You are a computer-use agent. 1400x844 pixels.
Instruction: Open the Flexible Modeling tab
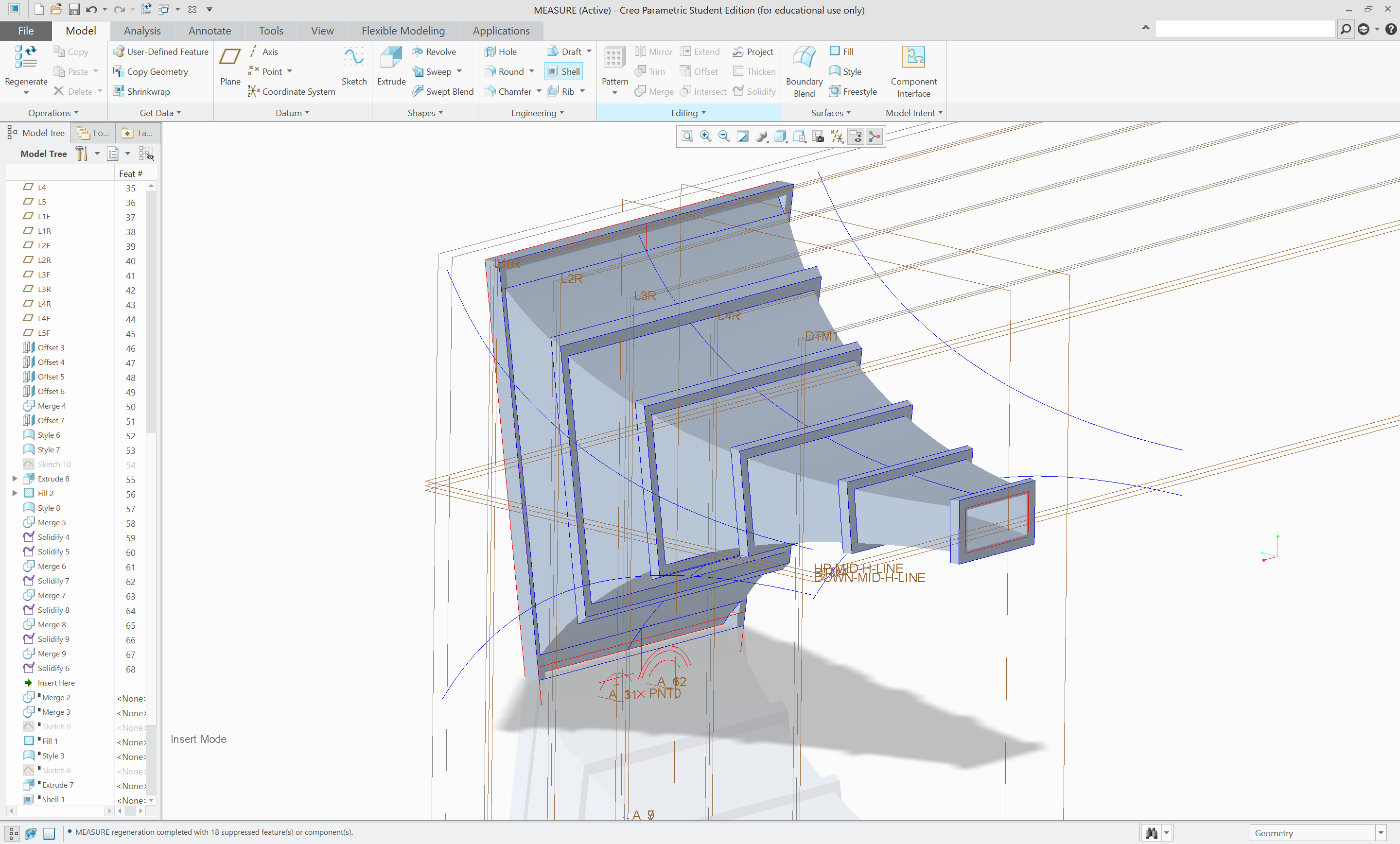[403, 31]
